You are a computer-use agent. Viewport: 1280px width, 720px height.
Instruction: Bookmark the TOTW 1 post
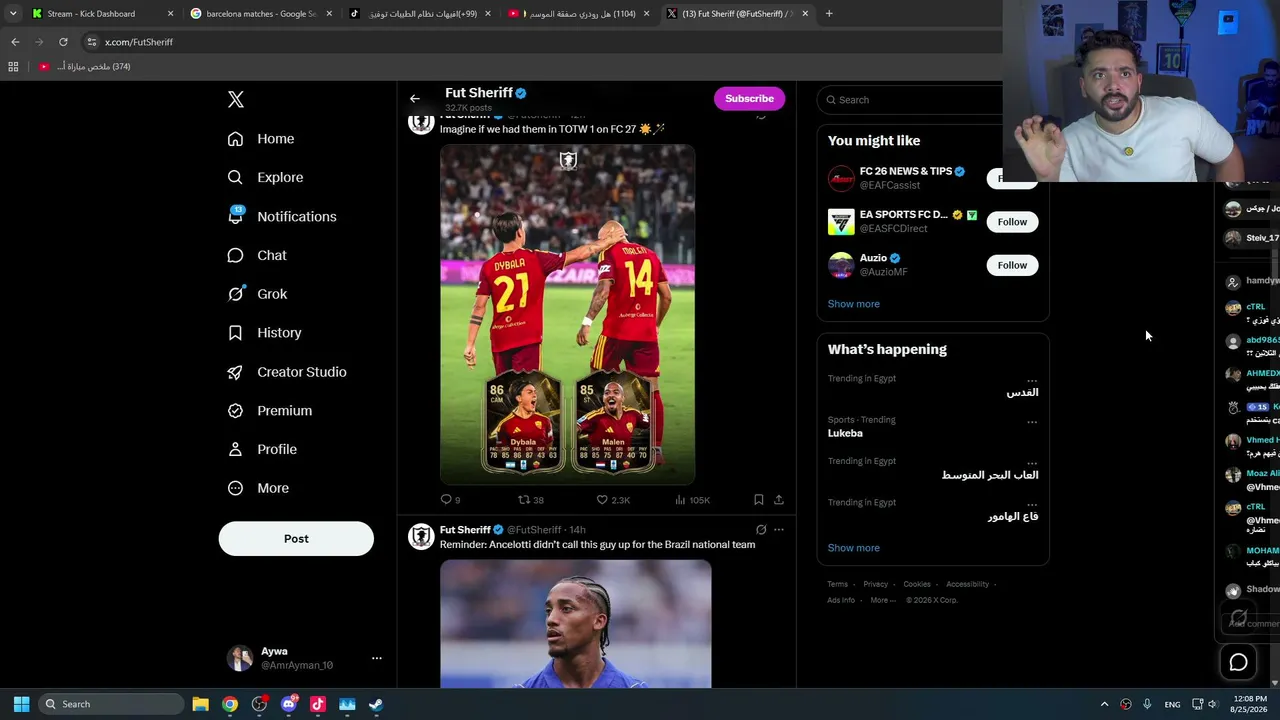[759, 500]
